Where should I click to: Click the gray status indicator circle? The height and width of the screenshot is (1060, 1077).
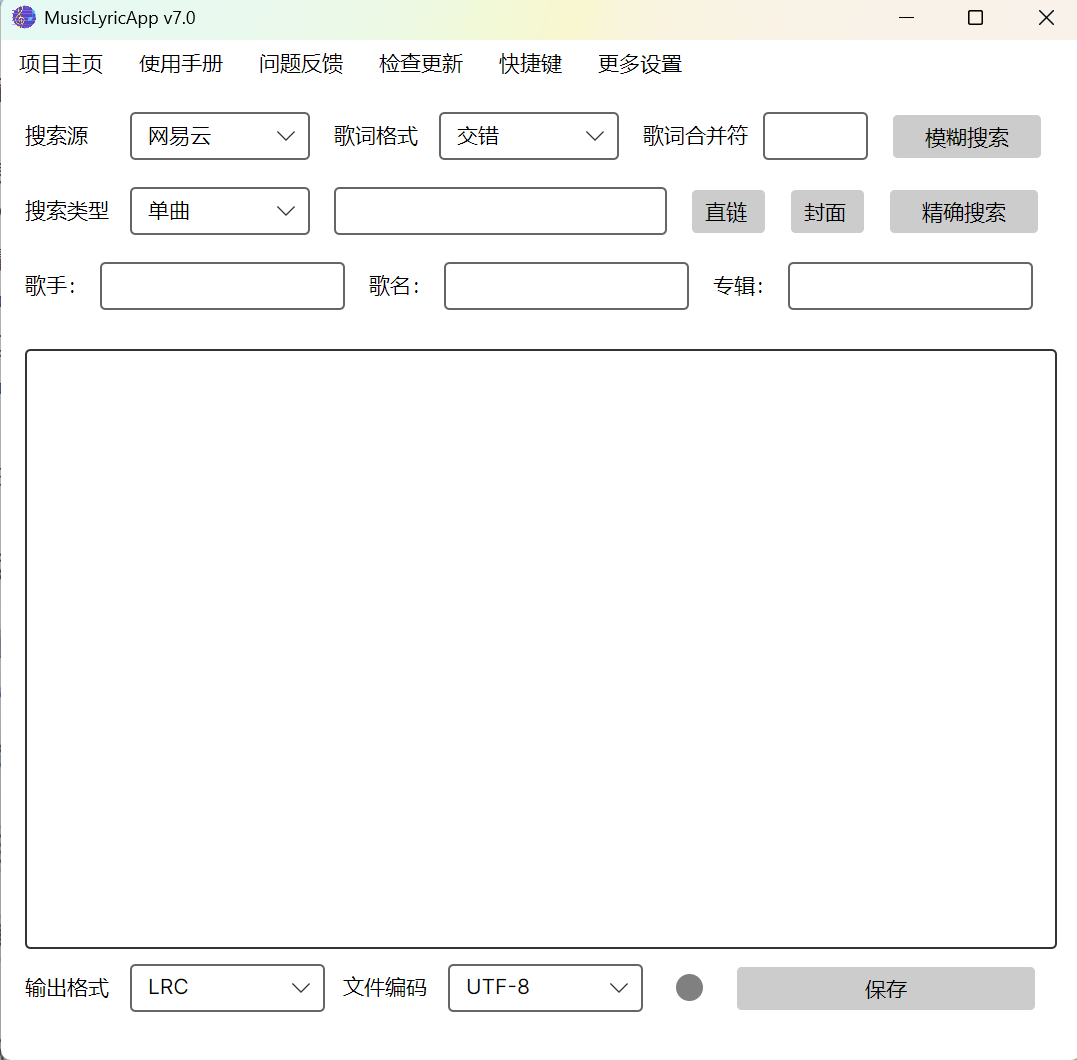[x=689, y=988]
